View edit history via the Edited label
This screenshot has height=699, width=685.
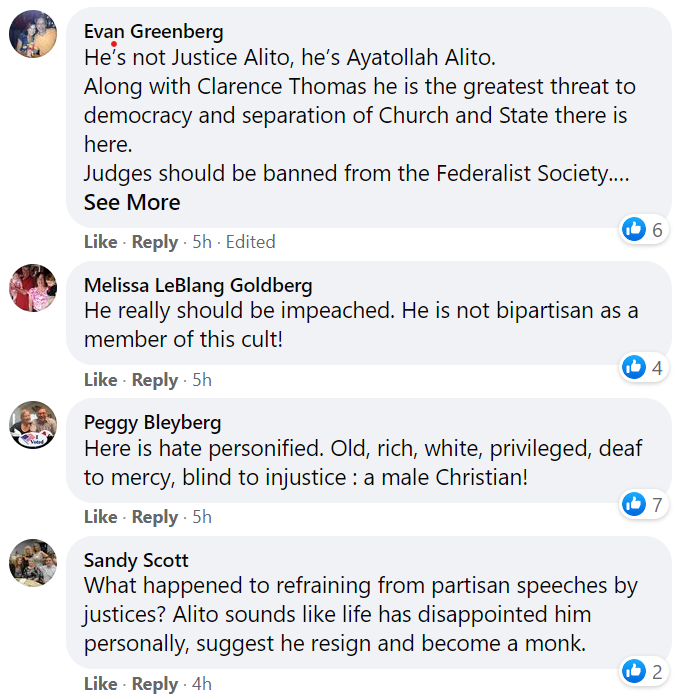[250, 242]
